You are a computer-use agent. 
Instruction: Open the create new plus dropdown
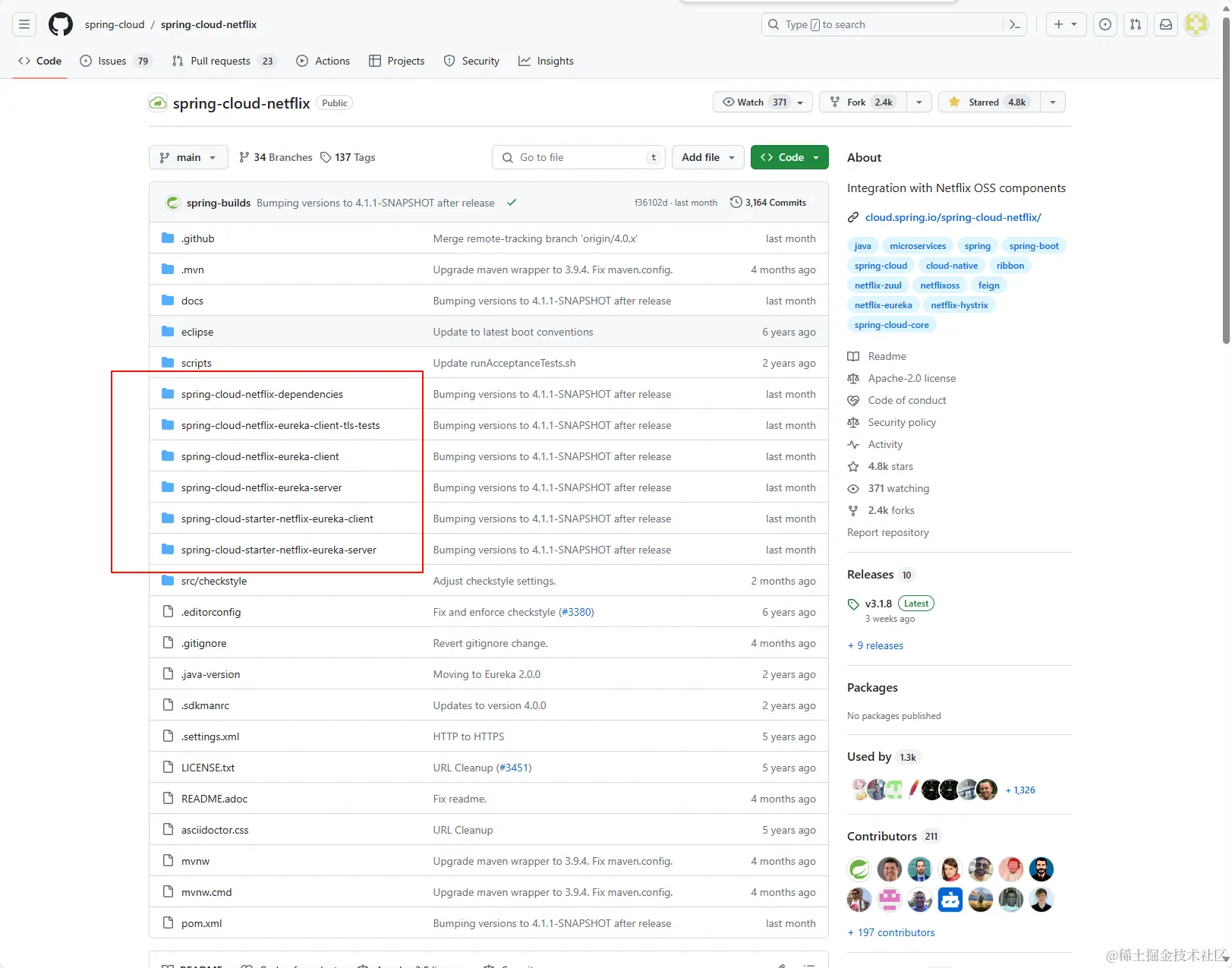pyautogui.click(x=1066, y=24)
